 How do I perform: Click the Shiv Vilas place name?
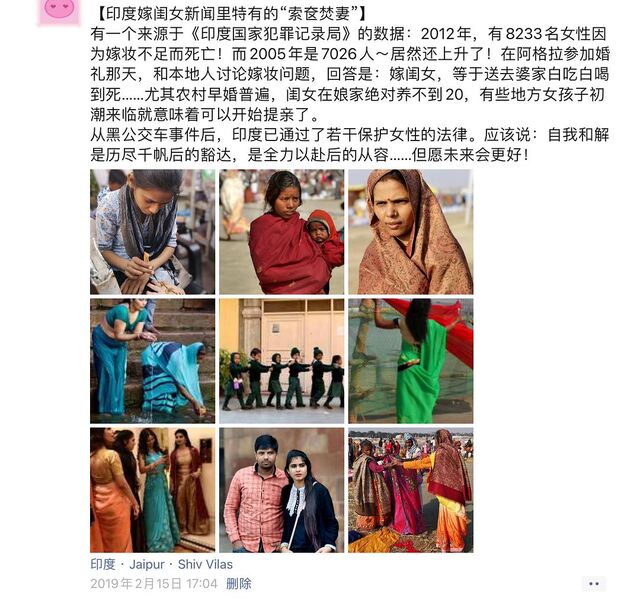tap(205, 564)
